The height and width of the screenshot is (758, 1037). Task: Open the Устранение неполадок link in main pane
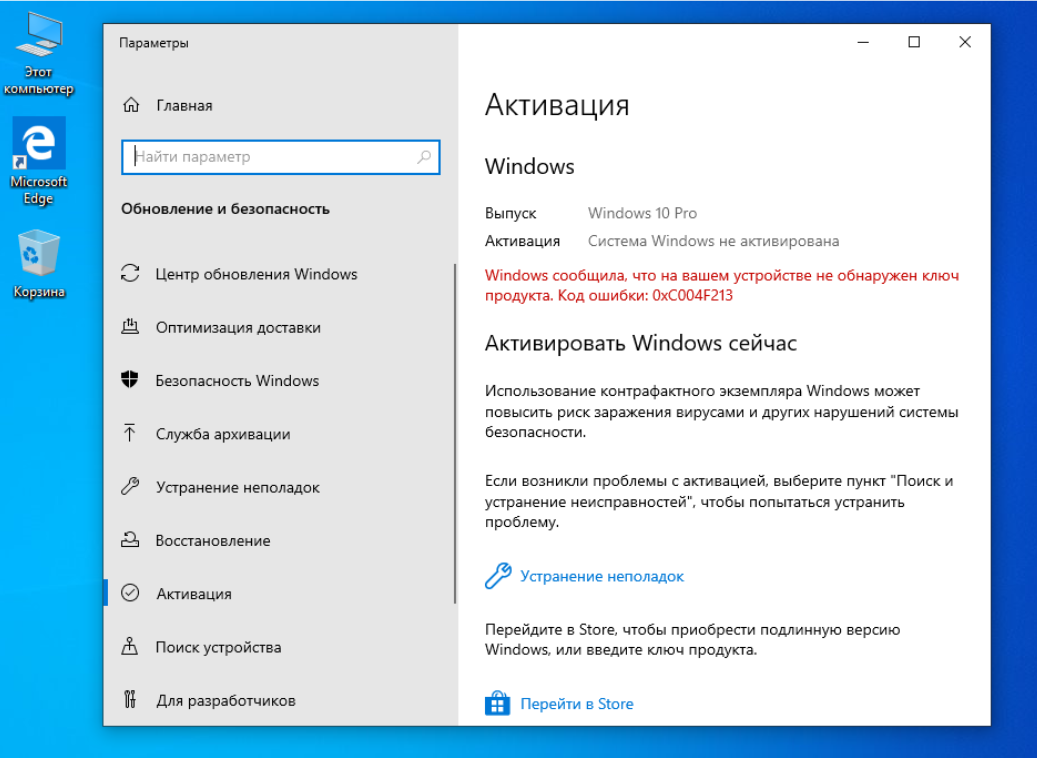(x=602, y=576)
